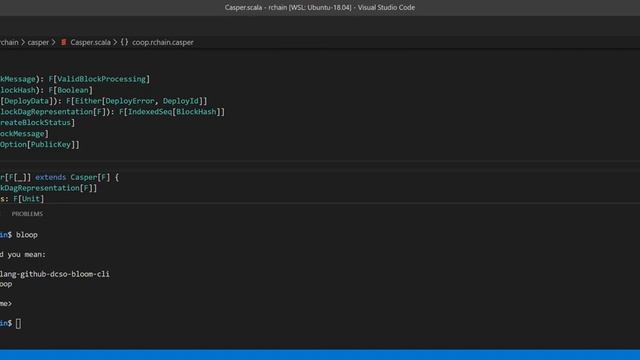Image resolution: width=640 pixels, height=360 pixels.
Task: Click the ValidBlockProcessing type in code
Action: [101, 79]
